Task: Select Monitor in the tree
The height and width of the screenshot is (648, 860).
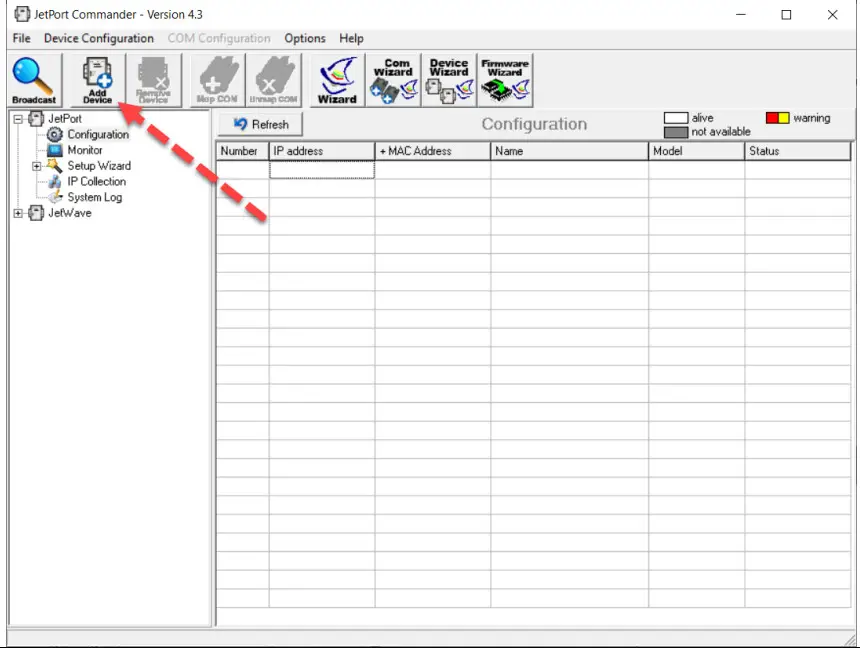Action: [x=85, y=150]
